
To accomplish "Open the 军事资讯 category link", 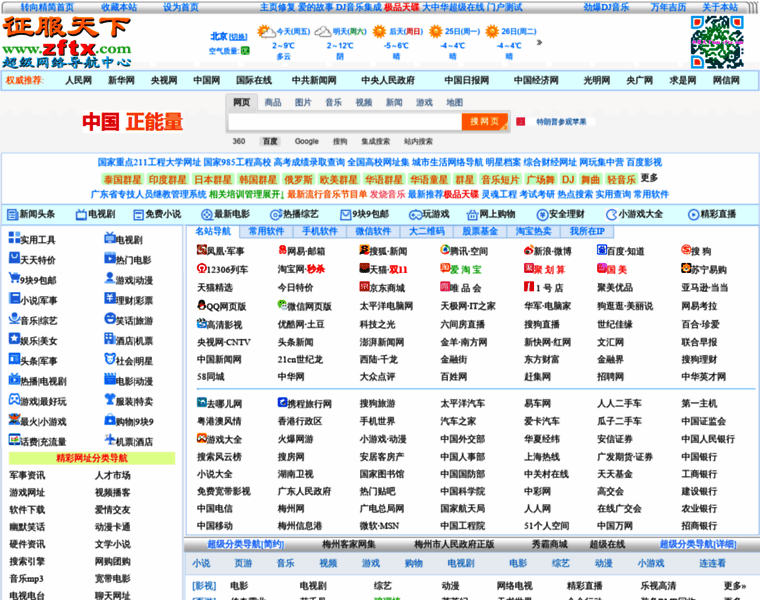I will coord(27,475).
